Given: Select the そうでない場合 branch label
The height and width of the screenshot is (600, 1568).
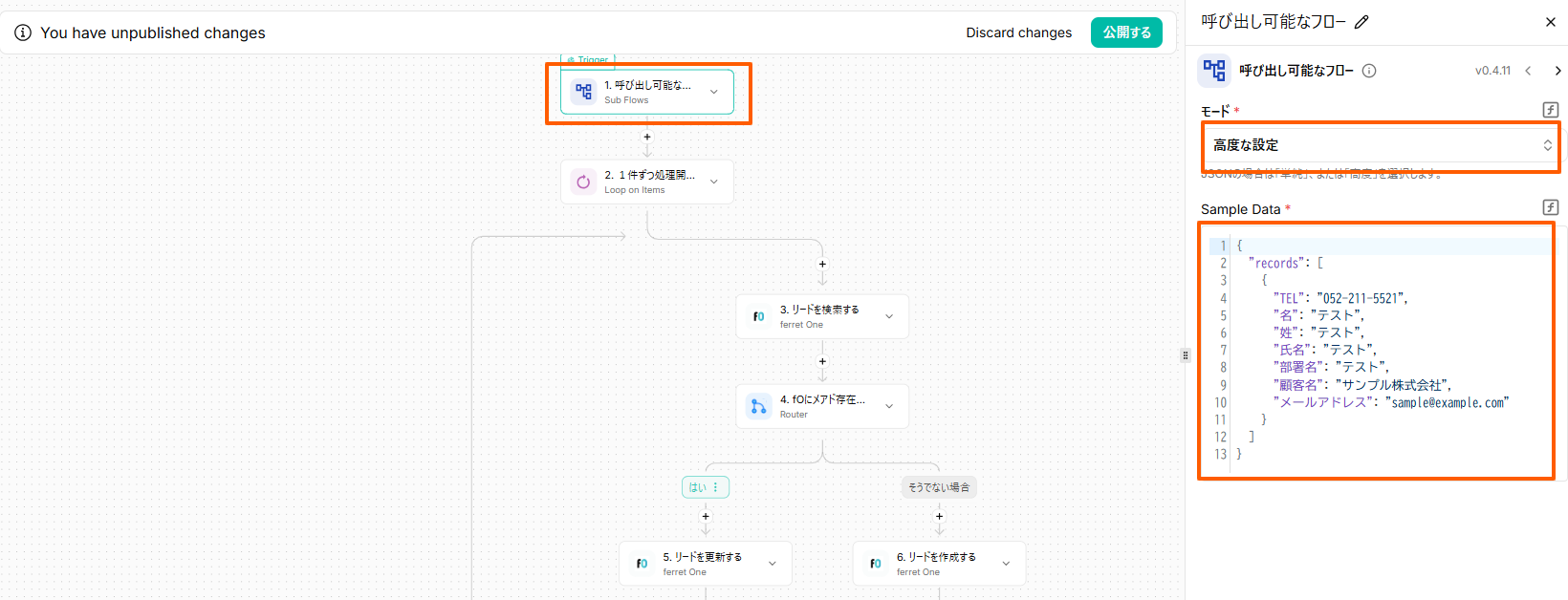Looking at the screenshot, I should pyautogui.click(x=938, y=487).
